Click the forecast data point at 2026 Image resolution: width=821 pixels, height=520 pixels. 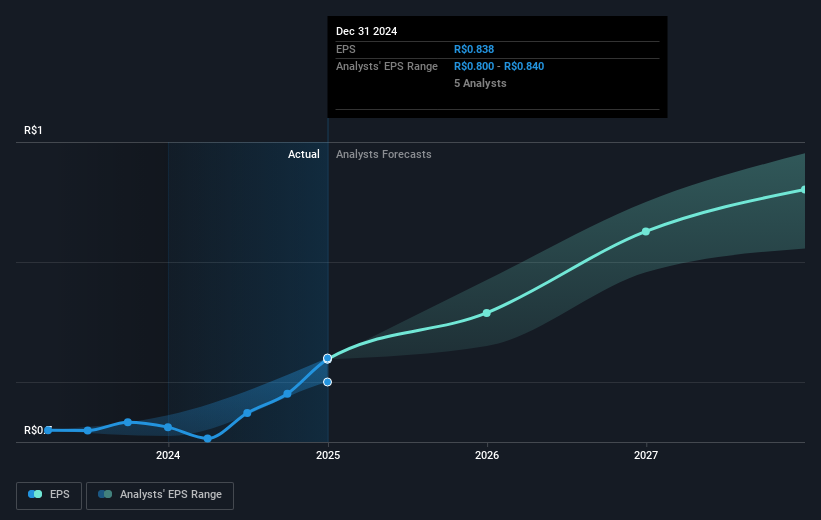[x=486, y=313]
